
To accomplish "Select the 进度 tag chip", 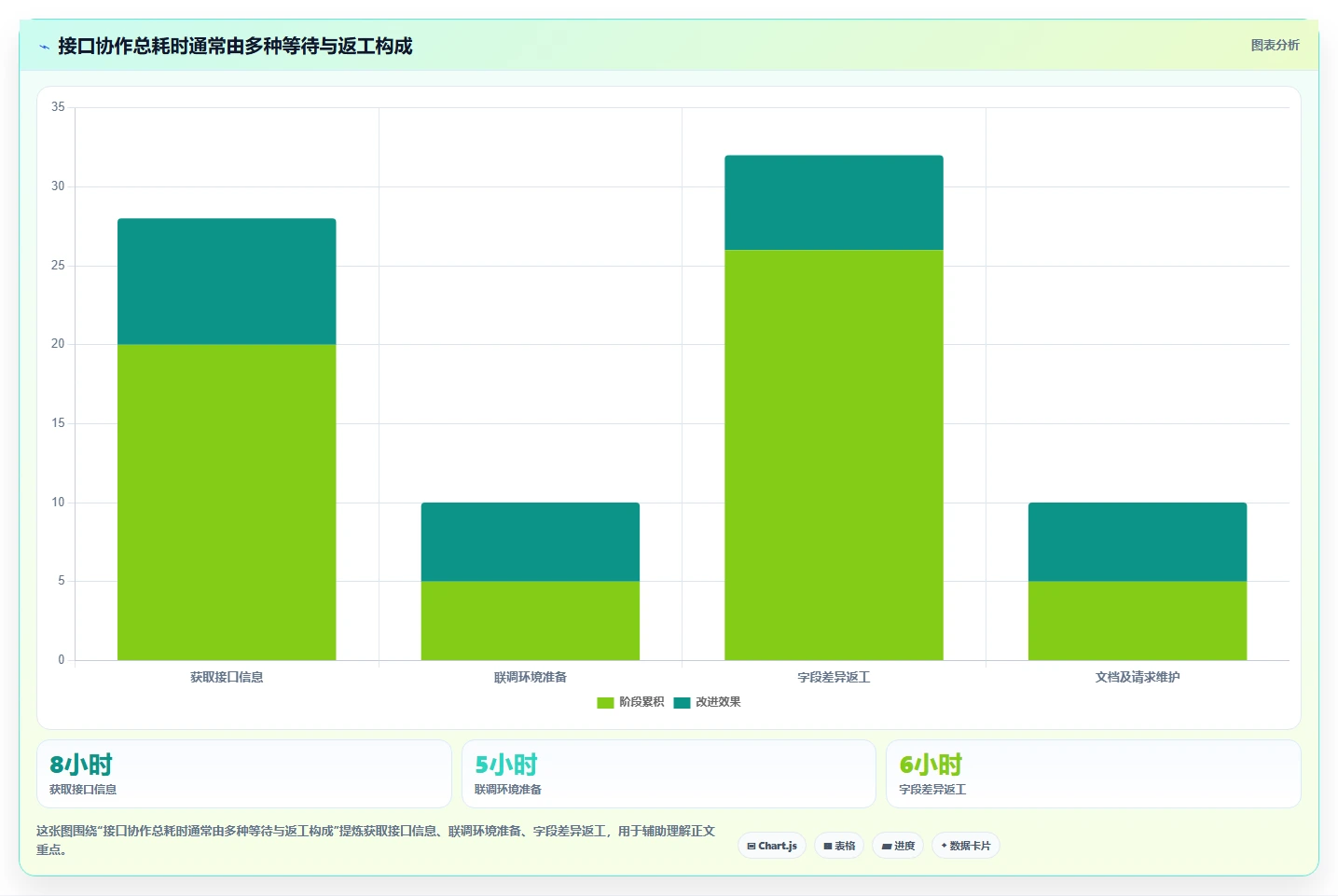I will coord(898,846).
